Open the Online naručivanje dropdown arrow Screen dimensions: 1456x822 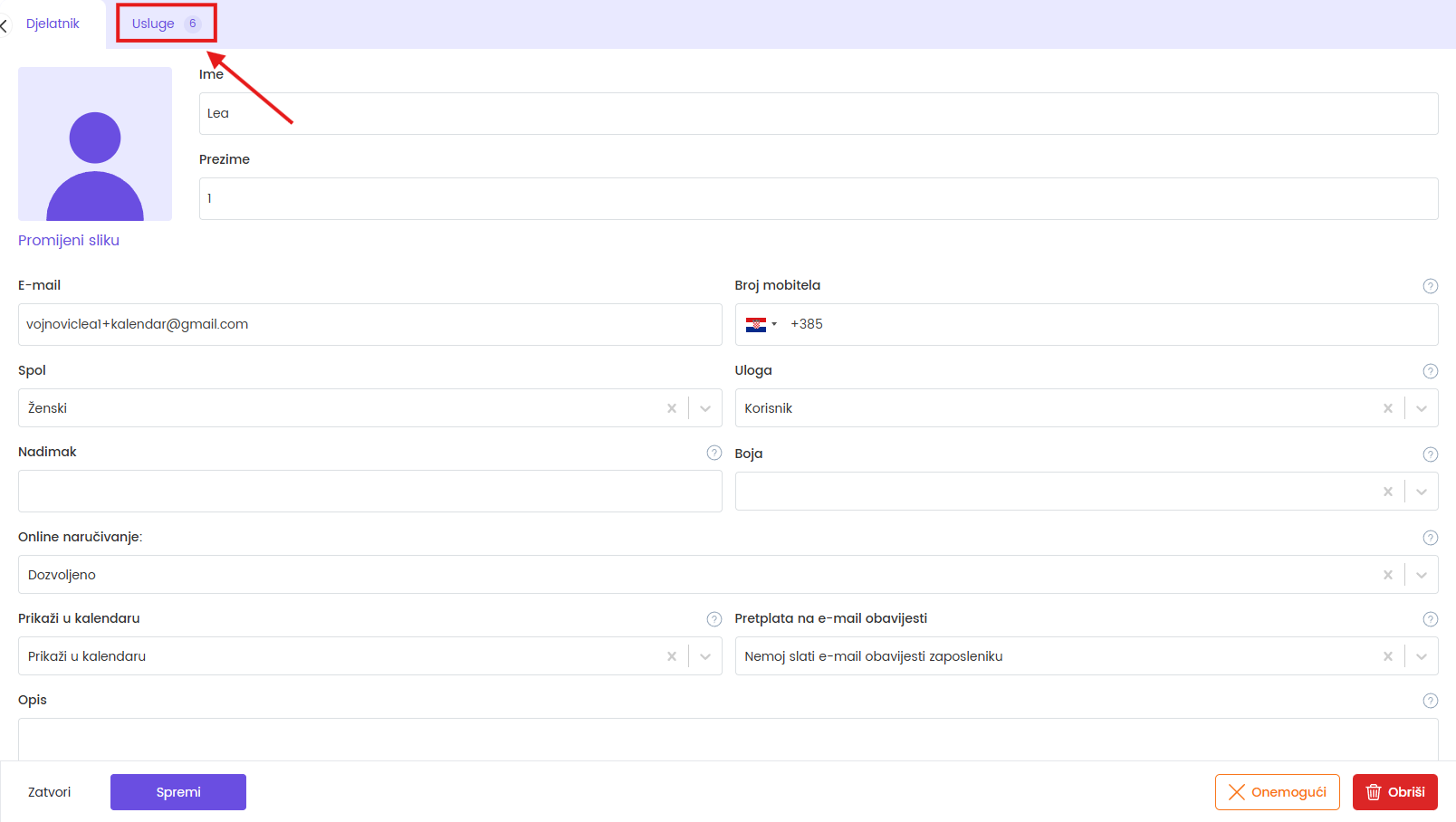click(1421, 575)
